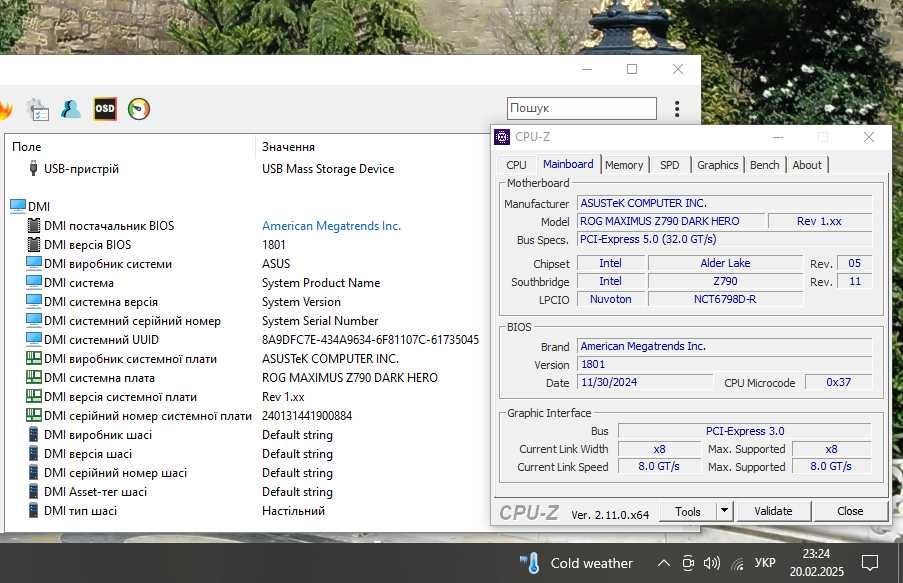The image size is (903, 583).
Task: Click the Поле column header
Action: click(26, 146)
